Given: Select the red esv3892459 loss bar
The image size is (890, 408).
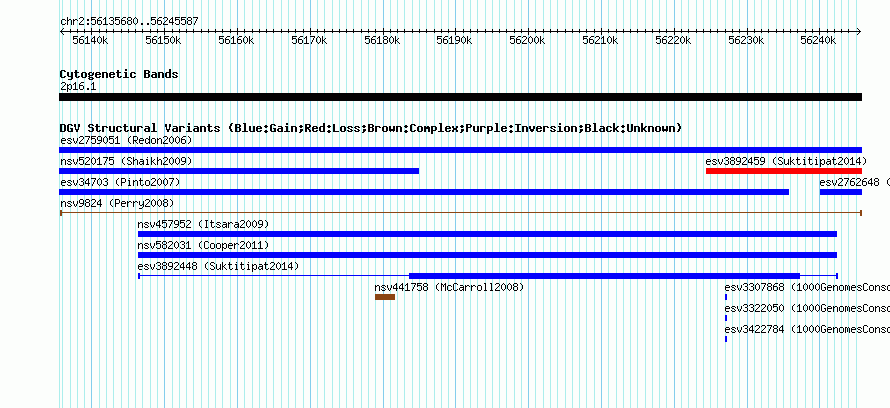Looking at the screenshot, I should tap(784, 171).
